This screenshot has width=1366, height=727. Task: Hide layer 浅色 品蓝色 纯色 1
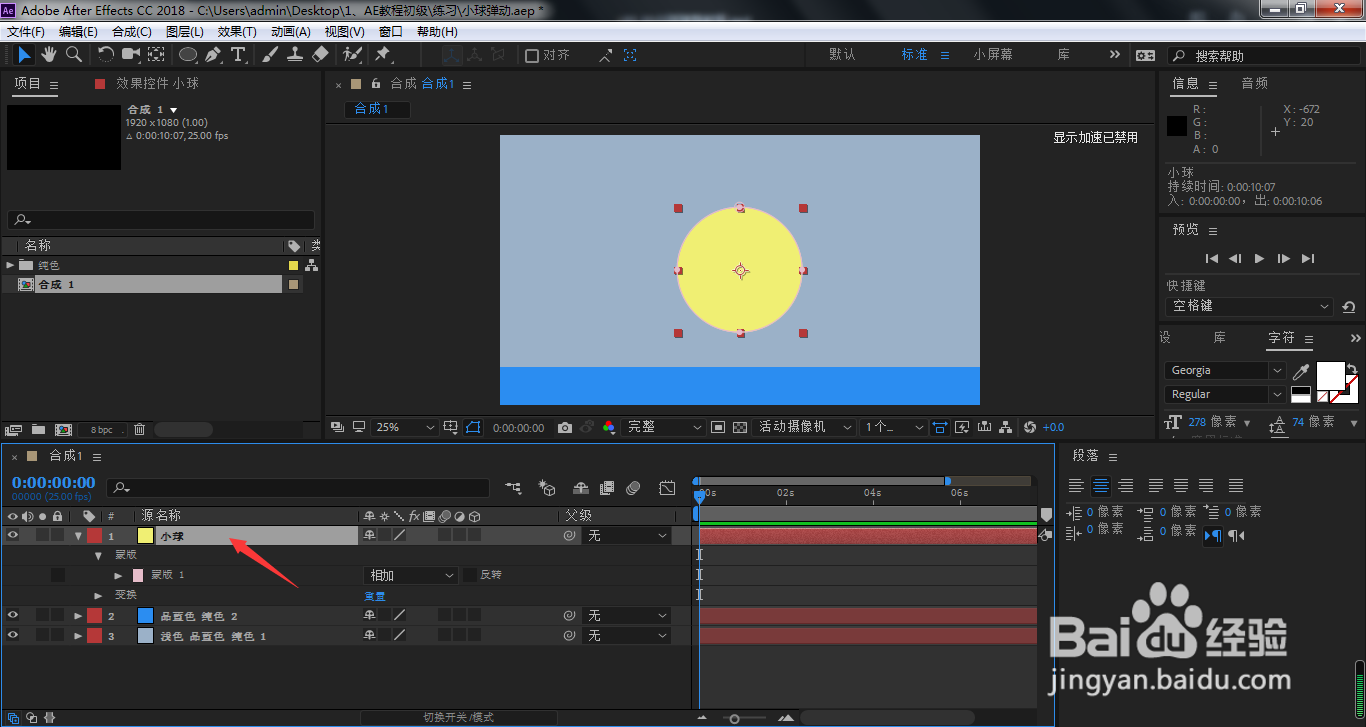tap(13, 635)
